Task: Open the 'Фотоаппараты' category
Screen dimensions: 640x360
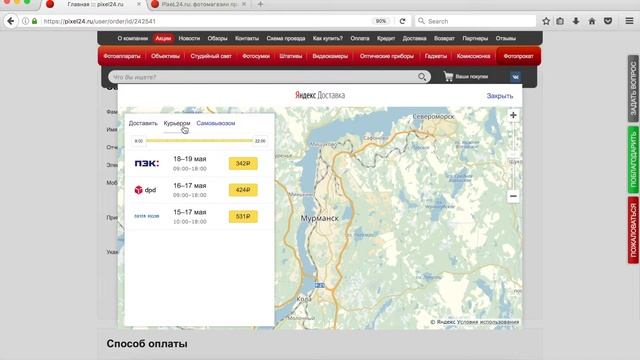Action: tap(122, 56)
